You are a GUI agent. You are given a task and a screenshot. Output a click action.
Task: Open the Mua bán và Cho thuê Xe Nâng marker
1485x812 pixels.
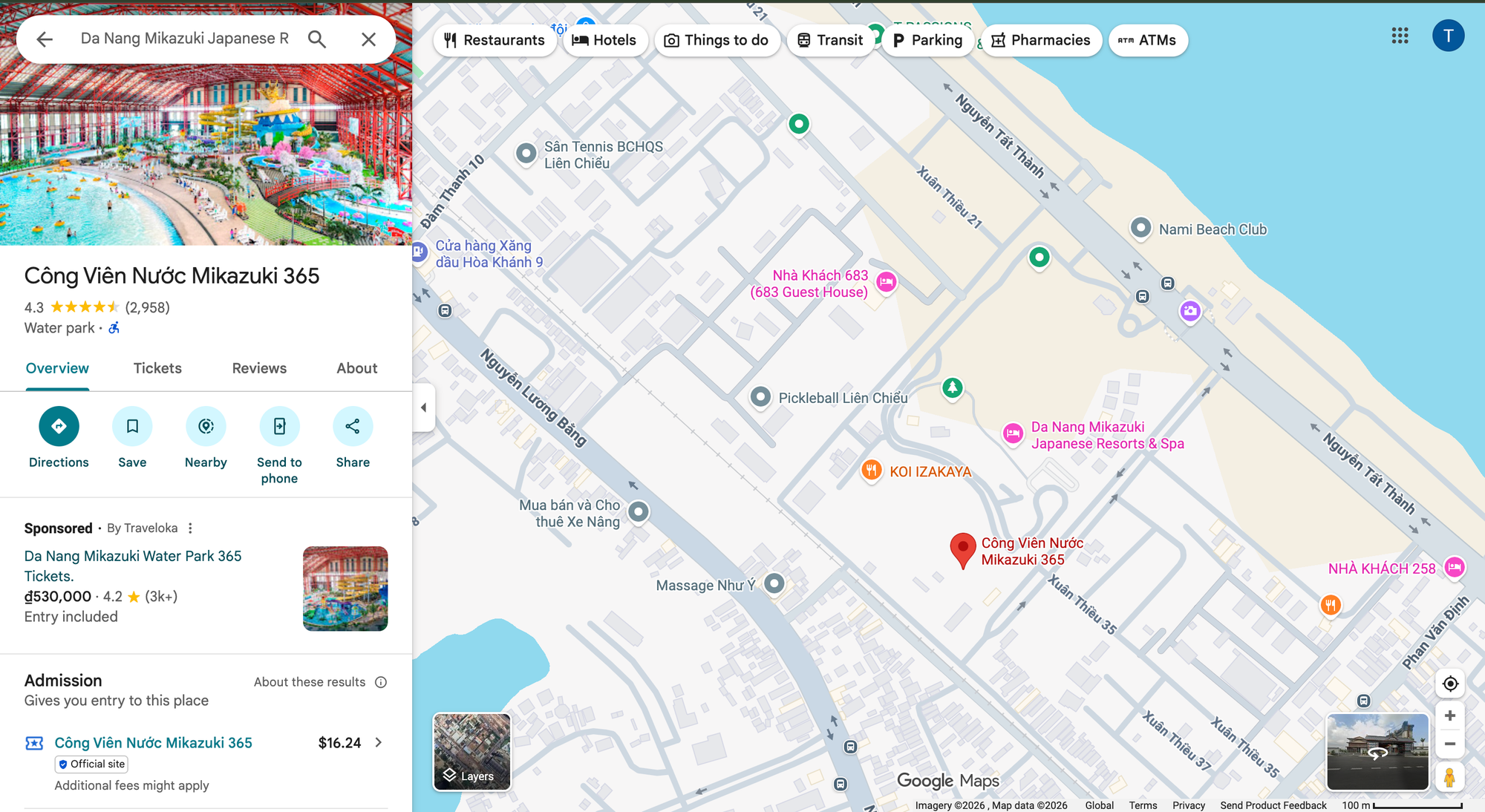639,511
